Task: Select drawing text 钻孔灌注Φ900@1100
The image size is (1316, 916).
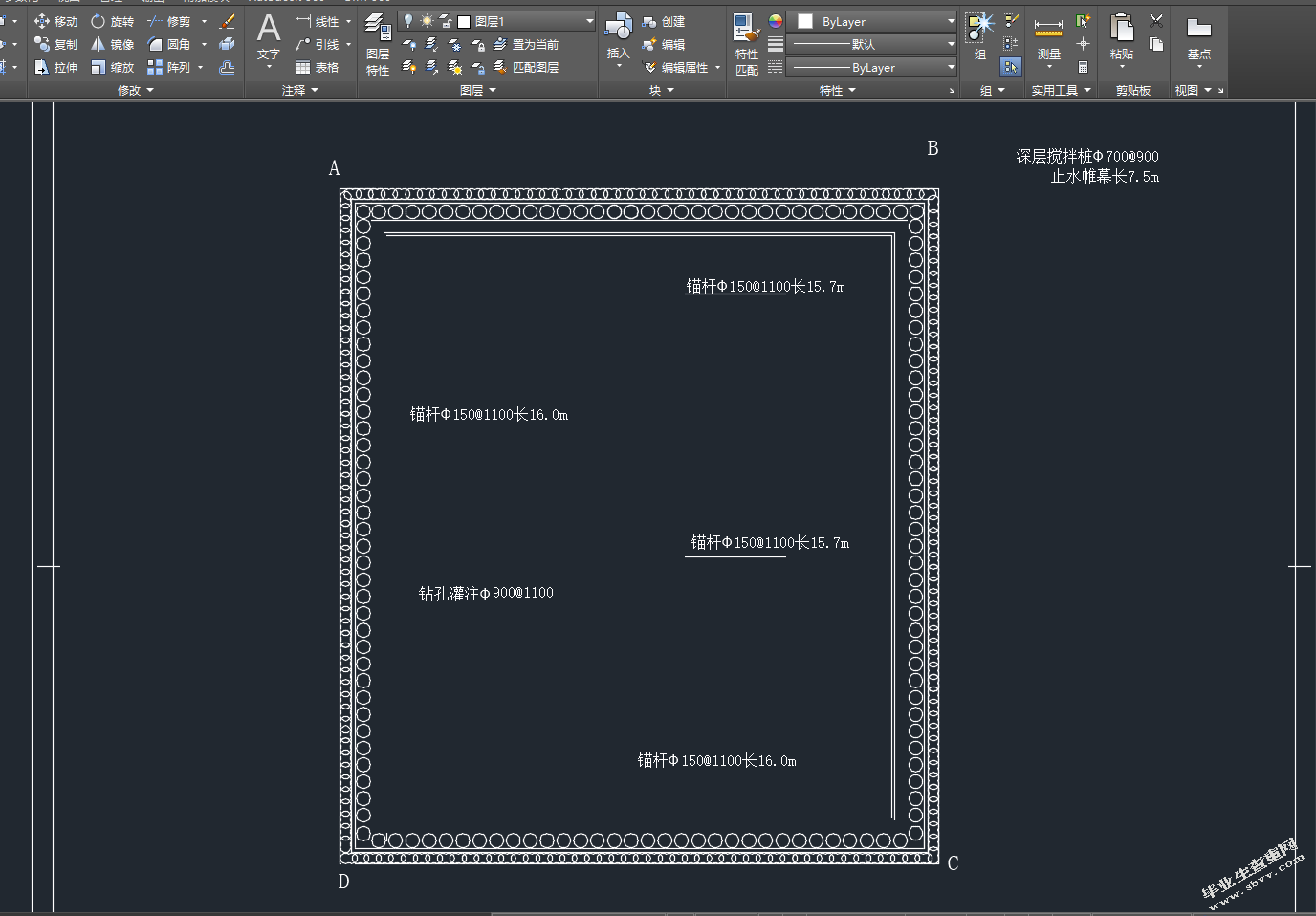Action: click(486, 593)
